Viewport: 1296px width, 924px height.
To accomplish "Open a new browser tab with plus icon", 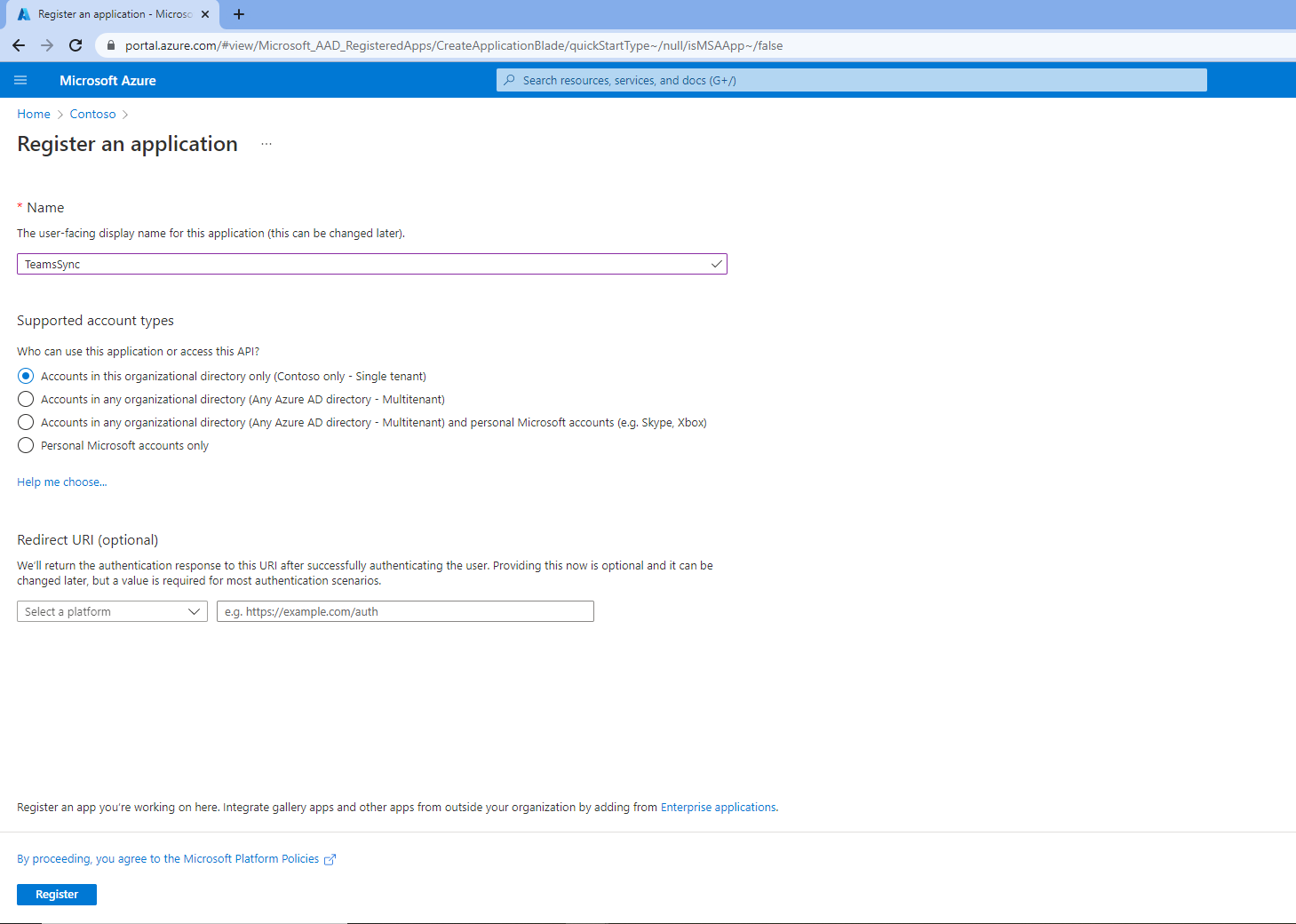I will 239,14.
